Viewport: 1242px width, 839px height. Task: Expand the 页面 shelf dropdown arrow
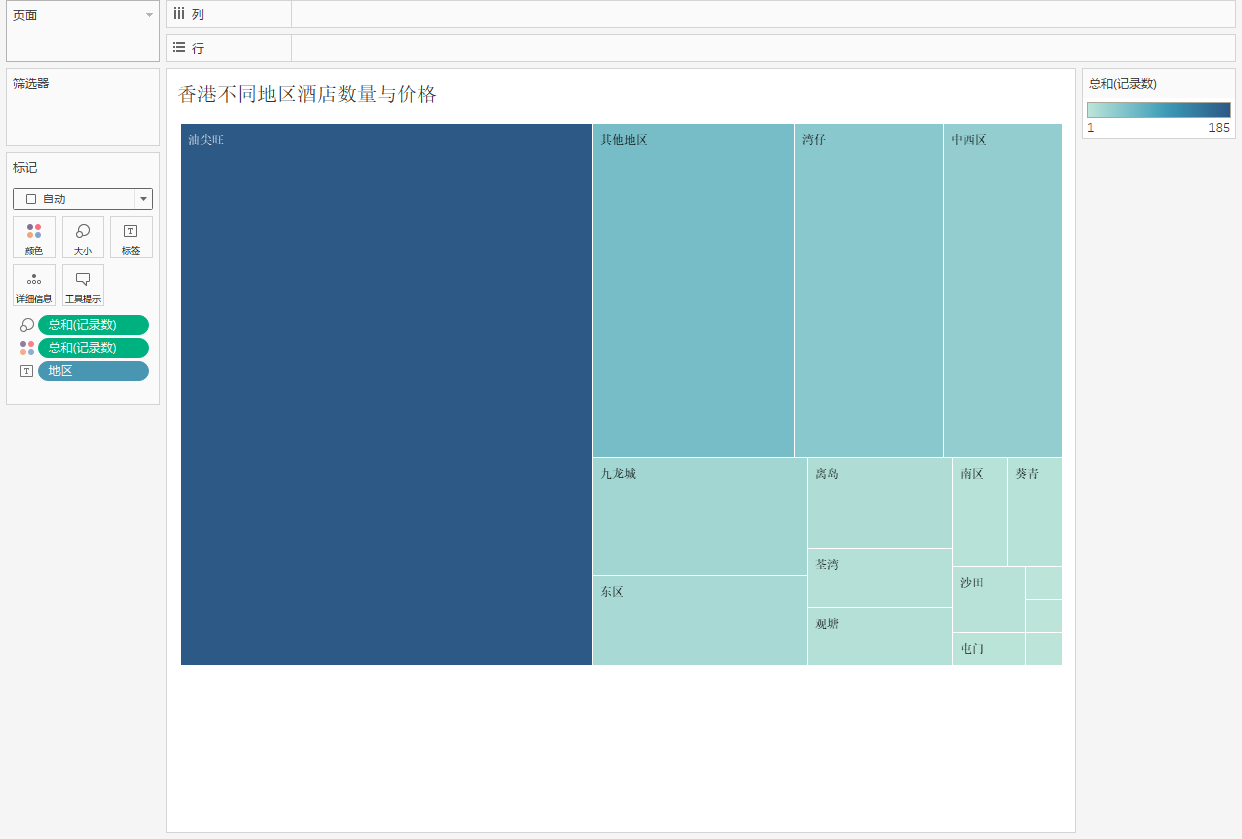pos(149,15)
